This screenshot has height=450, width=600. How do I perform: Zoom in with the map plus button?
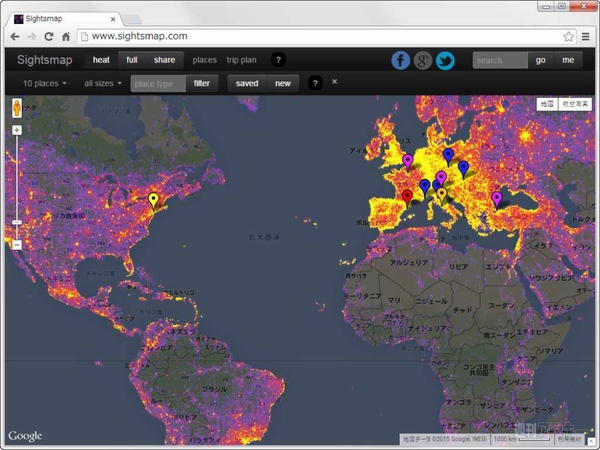16,130
